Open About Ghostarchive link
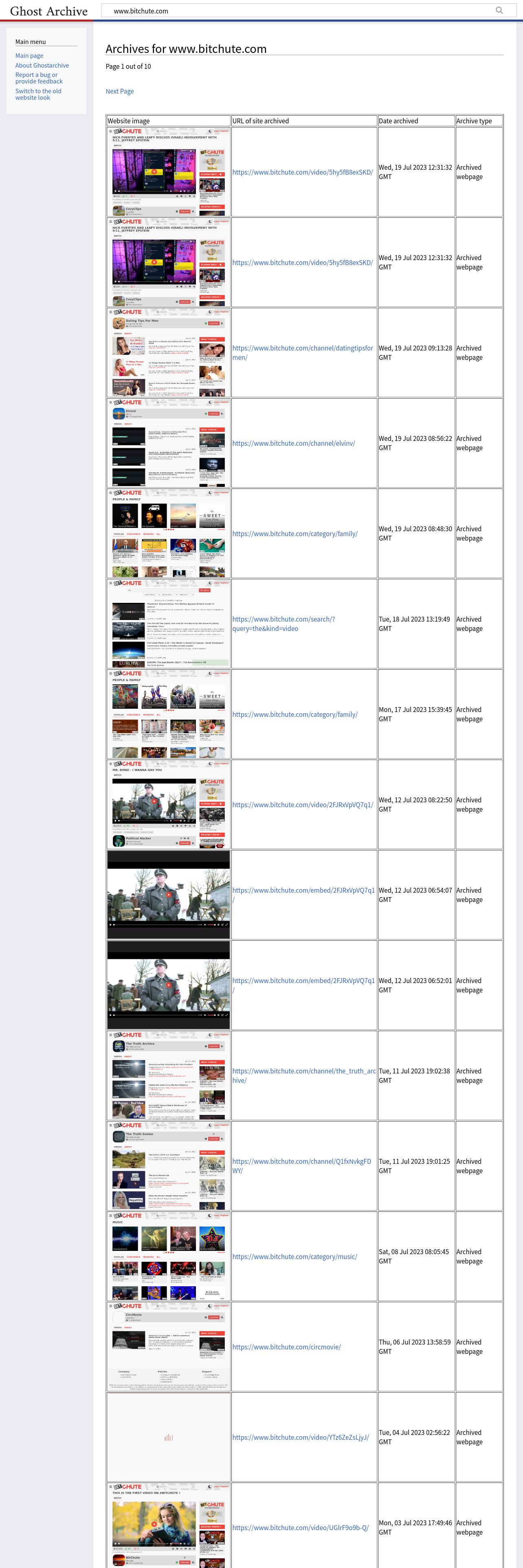523x1568 pixels. pyautogui.click(x=42, y=65)
